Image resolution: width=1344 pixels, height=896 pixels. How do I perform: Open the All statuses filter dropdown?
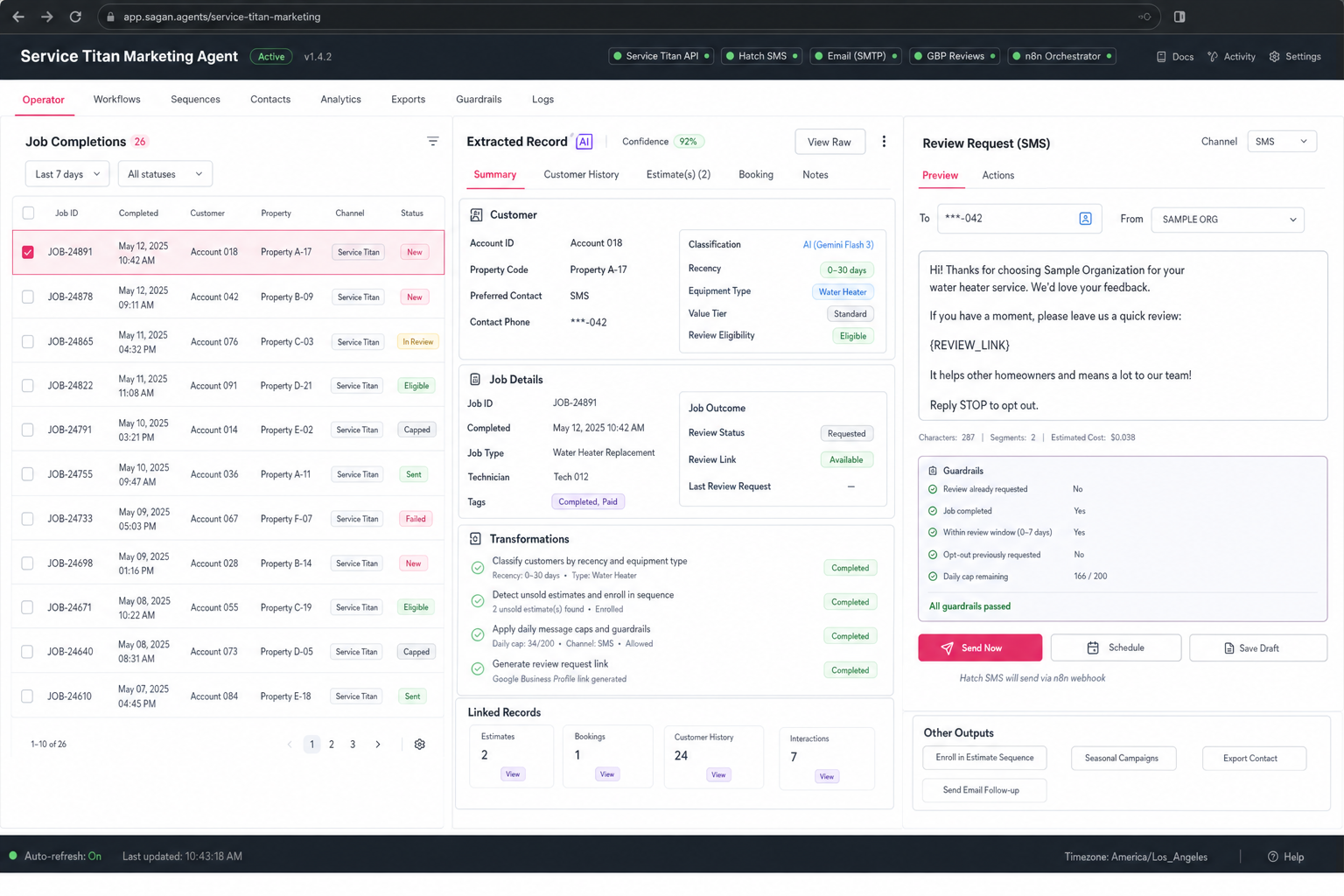pyautogui.click(x=164, y=174)
